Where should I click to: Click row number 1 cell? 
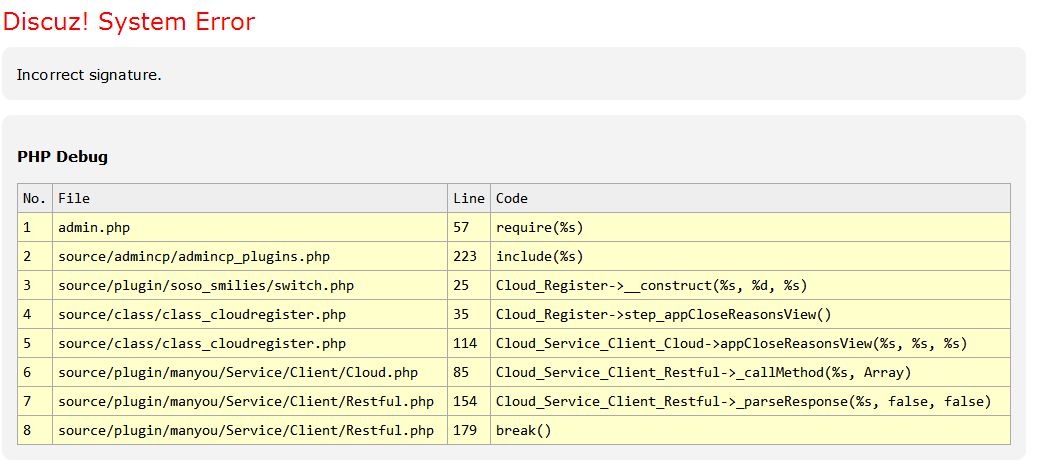tap(35, 227)
